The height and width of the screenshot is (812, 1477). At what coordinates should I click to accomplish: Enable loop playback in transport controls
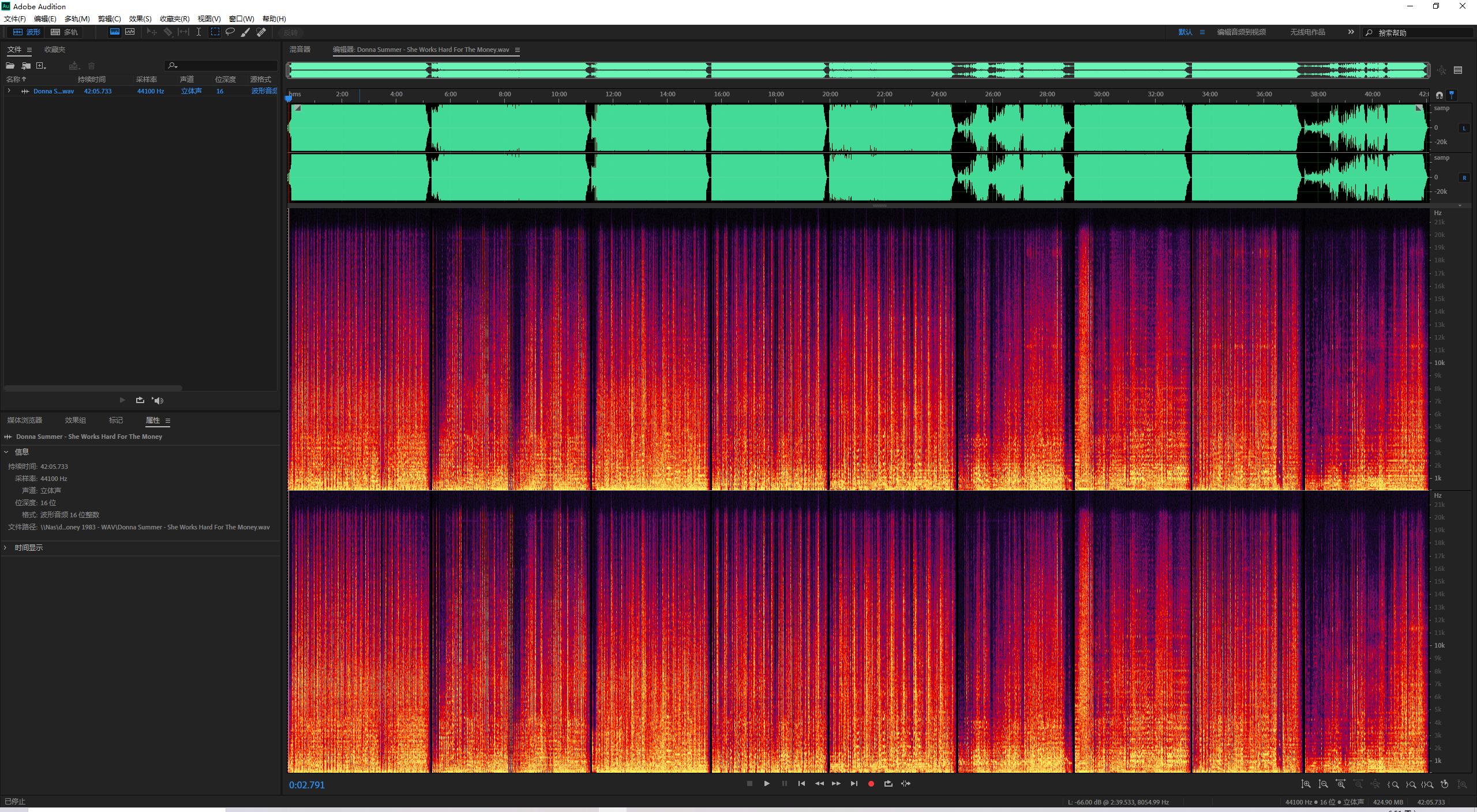pos(889,784)
